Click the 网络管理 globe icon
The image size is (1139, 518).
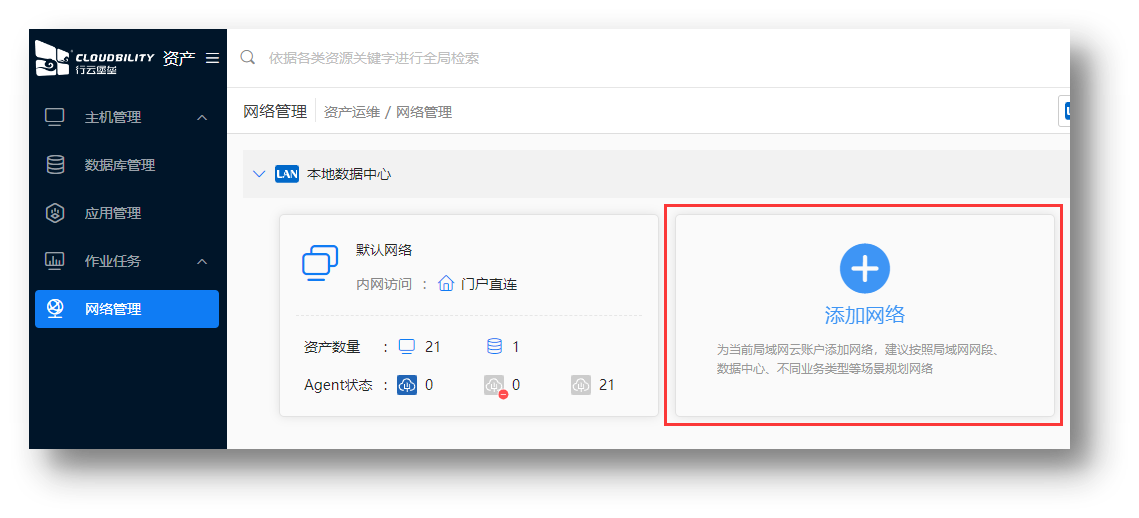pyautogui.click(x=55, y=309)
